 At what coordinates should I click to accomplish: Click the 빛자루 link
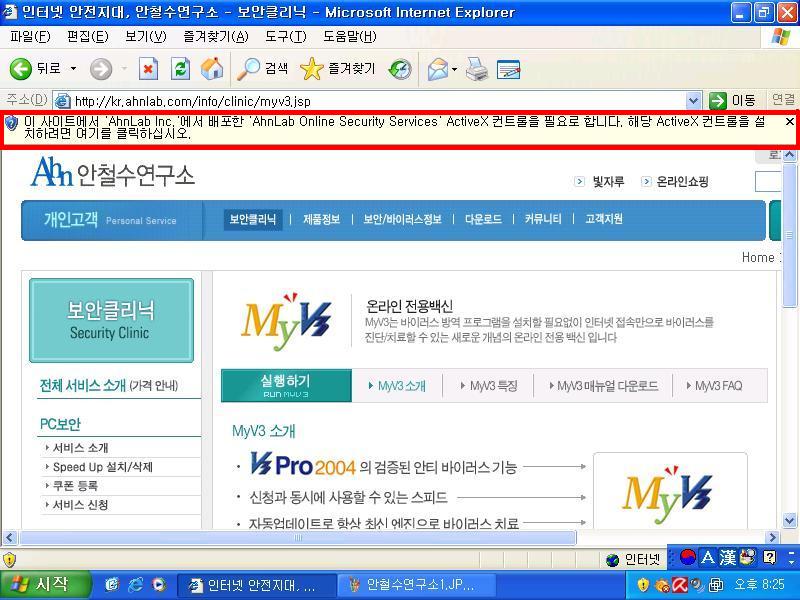608,182
